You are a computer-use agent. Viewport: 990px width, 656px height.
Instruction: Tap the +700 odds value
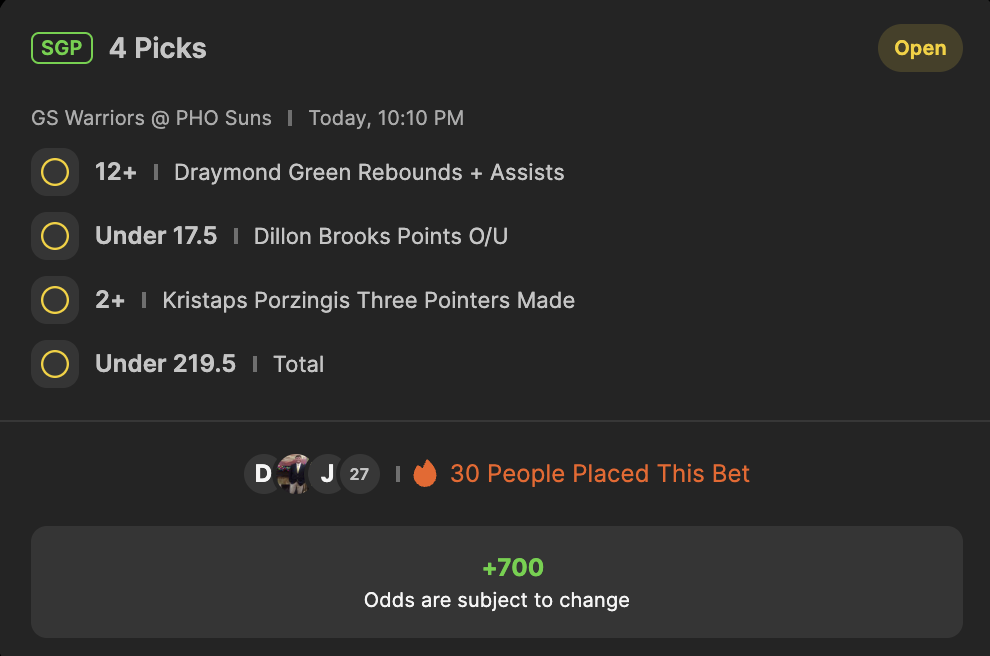[x=513, y=567]
